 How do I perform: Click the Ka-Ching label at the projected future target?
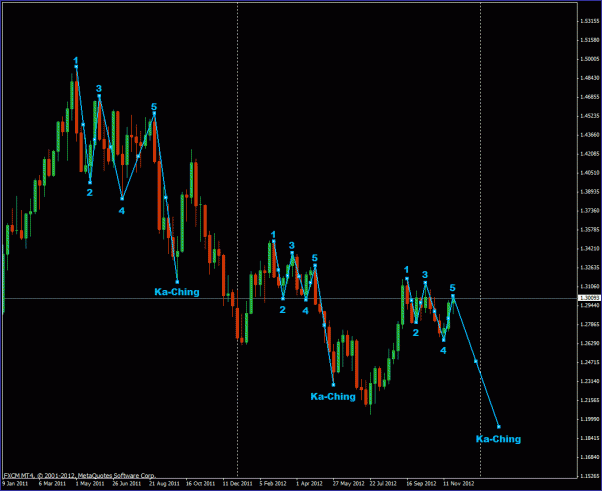[498, 439]
